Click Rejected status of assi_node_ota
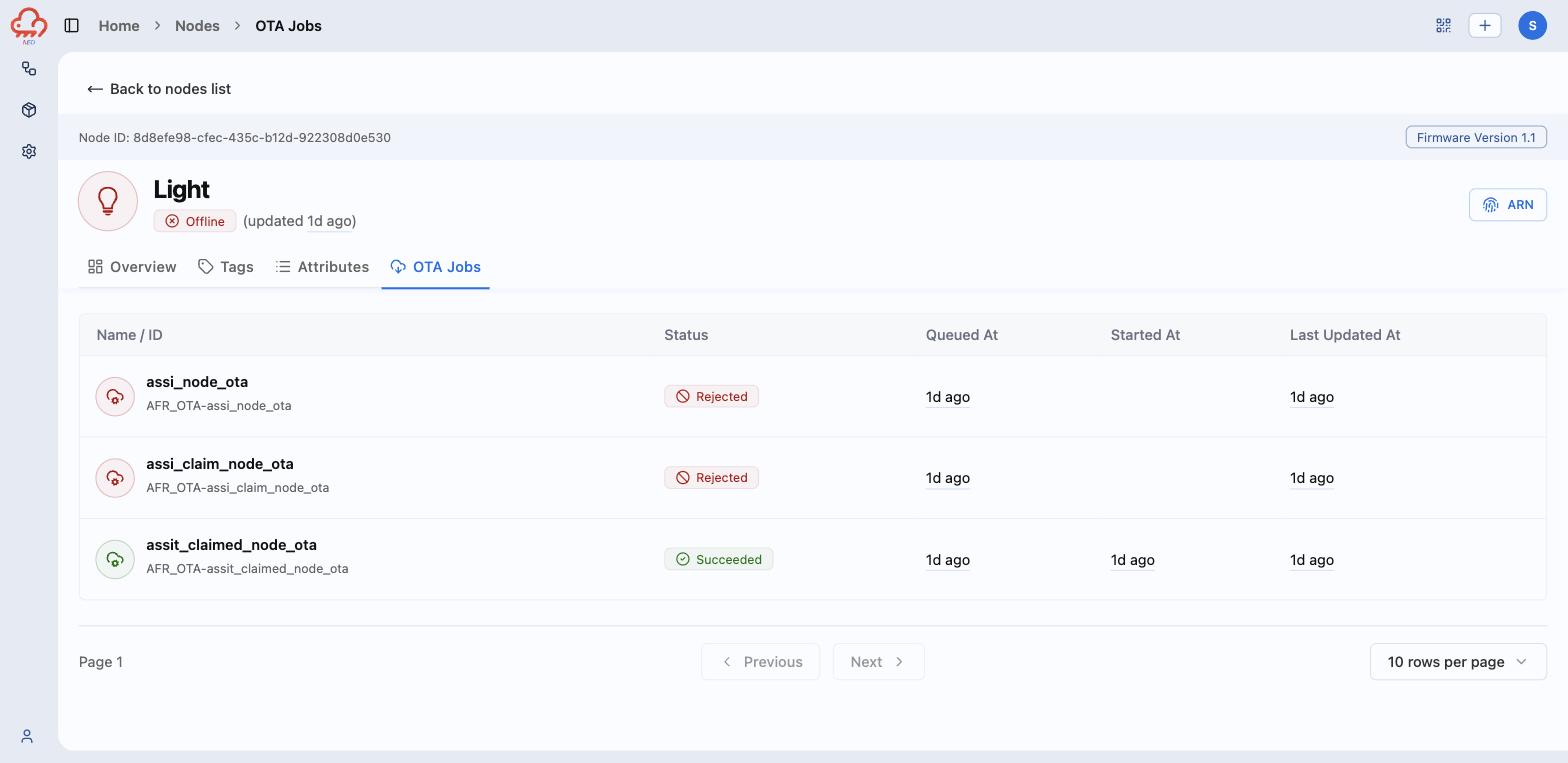The height and width of the screenshot is (763, 1568). (711, 396)
